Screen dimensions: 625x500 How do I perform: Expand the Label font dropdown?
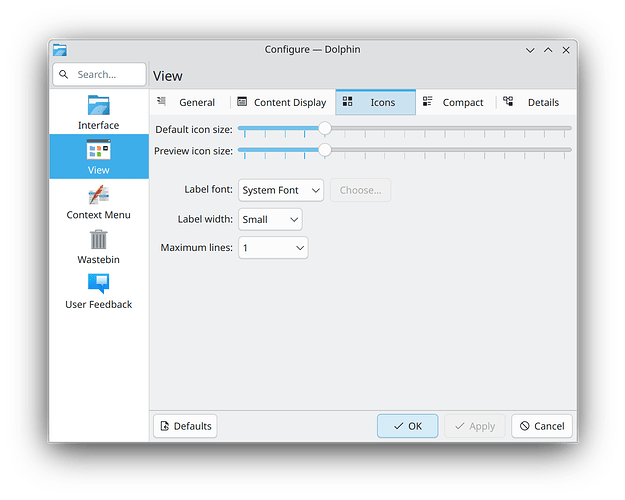281,190
